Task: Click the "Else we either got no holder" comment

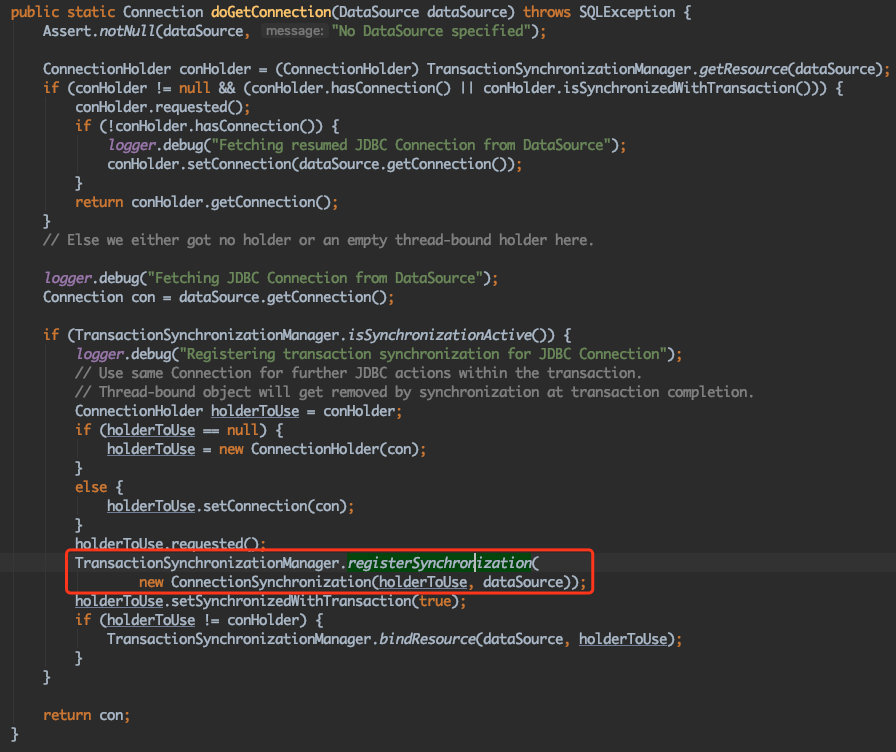Action: (318, 240)
